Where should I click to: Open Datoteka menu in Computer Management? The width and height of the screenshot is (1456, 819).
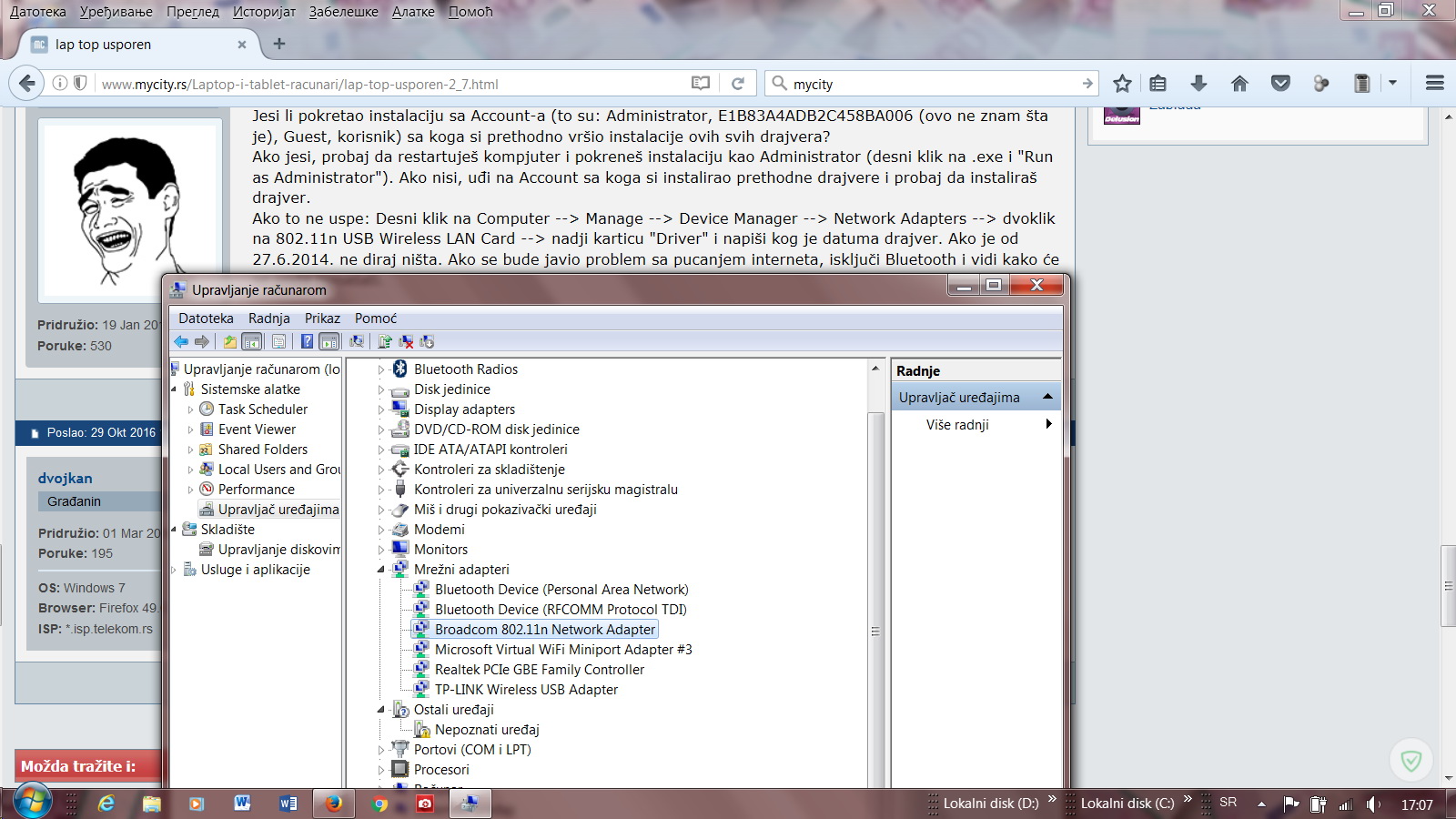[x=206, y=318]
